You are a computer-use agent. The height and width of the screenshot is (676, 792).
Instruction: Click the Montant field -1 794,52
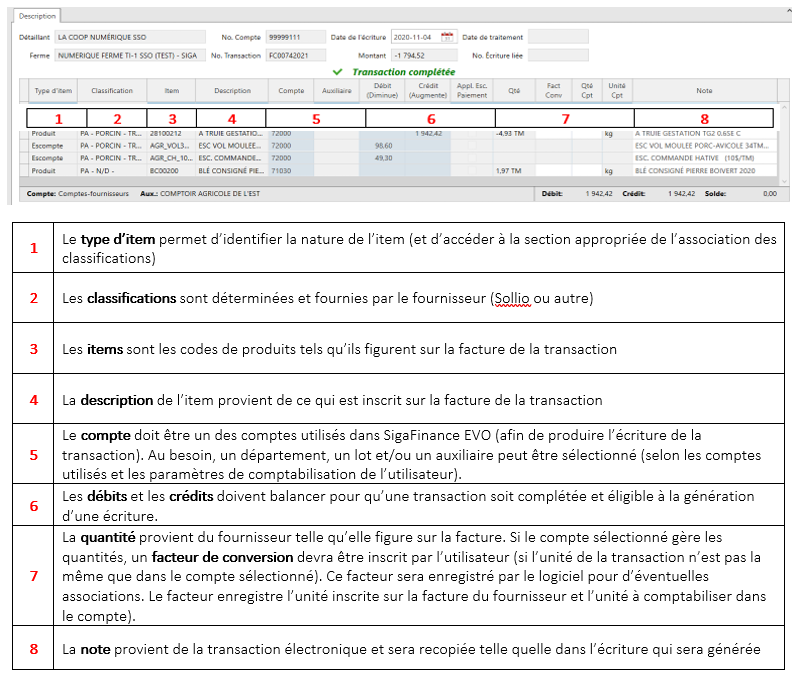point(424,55)
